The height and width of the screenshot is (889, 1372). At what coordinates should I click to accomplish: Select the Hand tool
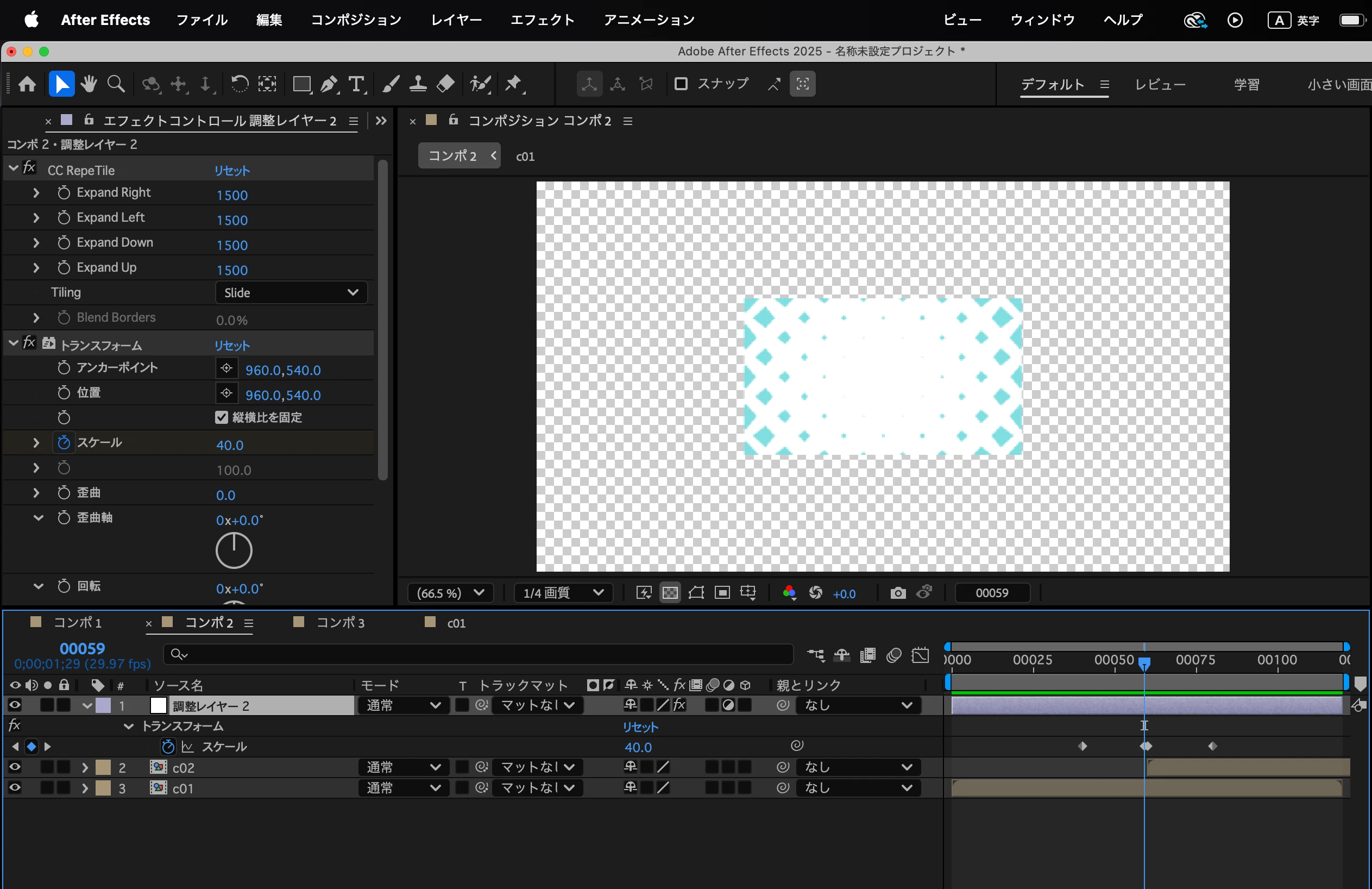(x=89, y=84)
